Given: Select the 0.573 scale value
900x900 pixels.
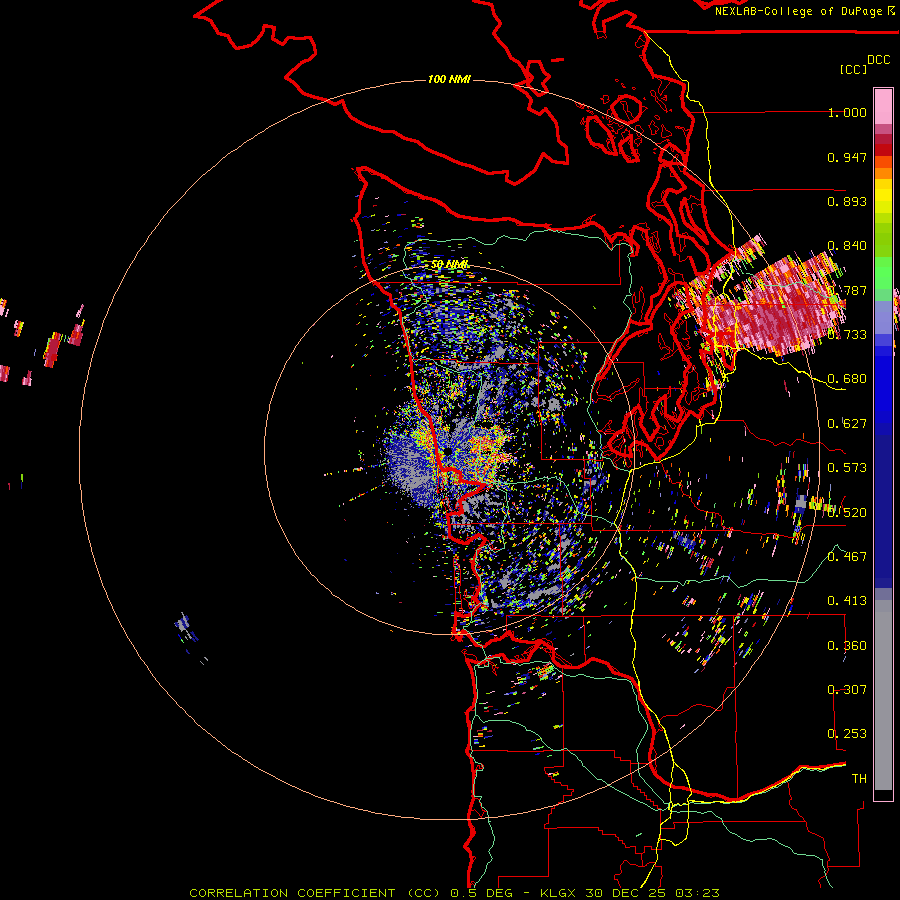Looking at the screenshot, I should tap(847, 468).
